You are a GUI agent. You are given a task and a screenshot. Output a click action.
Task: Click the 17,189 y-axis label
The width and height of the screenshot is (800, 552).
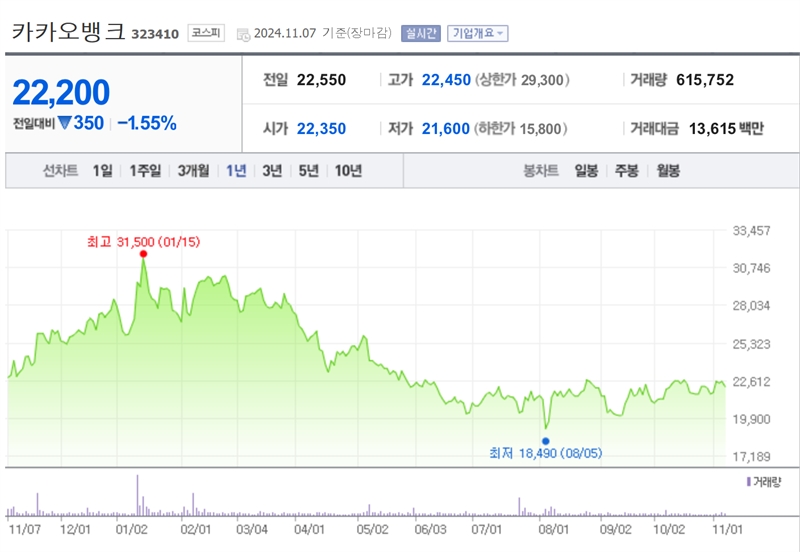tap(752, 457)
